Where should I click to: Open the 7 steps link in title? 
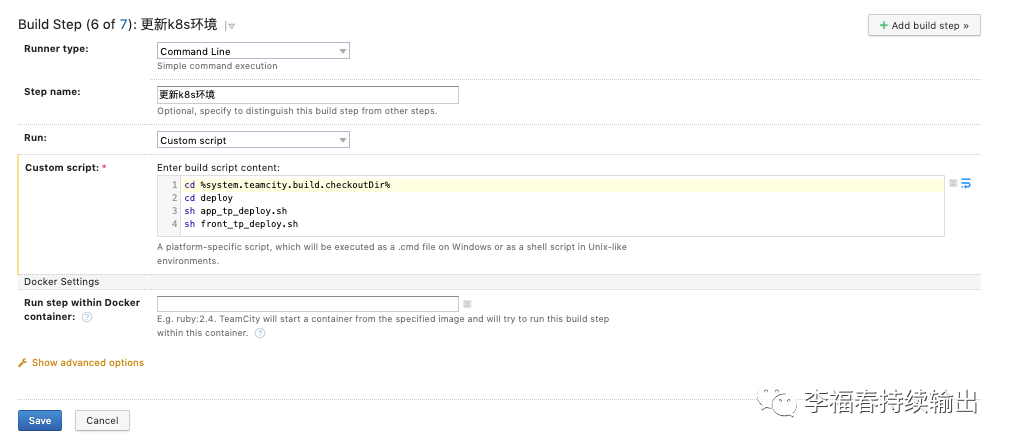[x=123, y=24]
